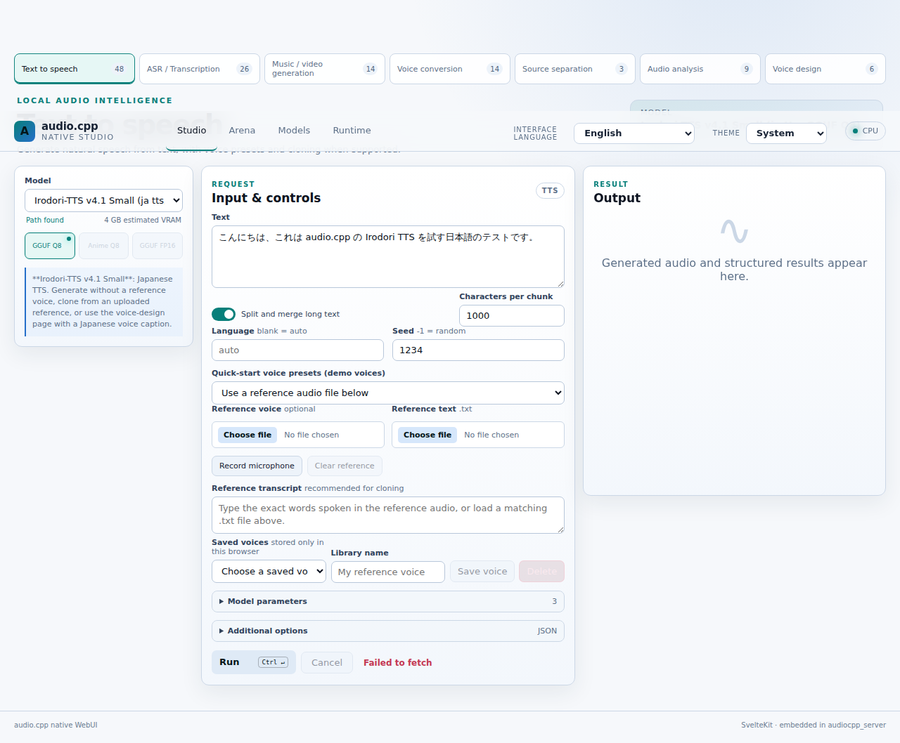Go to the Models tab
This screenshot has width=900, height=743.
tap(294, 130)
